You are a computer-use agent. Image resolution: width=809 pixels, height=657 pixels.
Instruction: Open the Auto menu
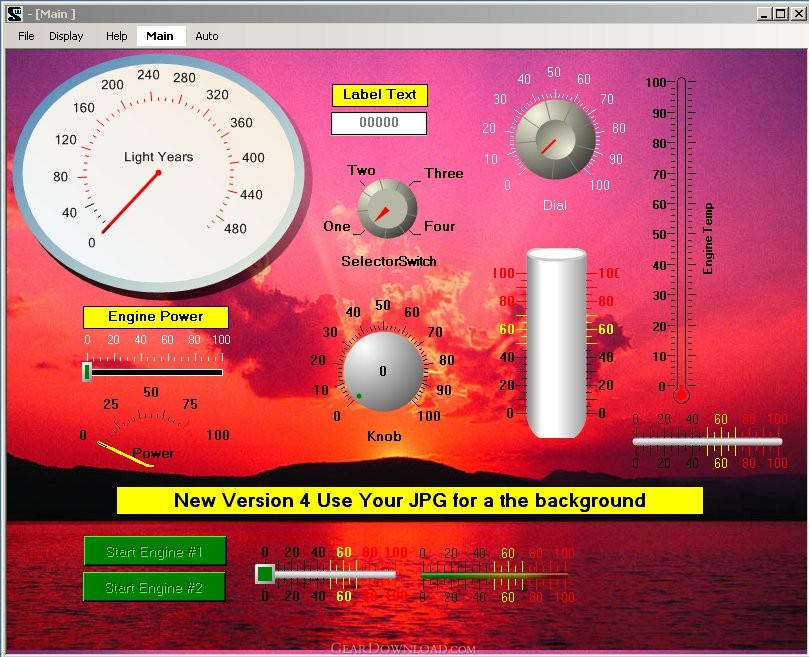point(207,36)
